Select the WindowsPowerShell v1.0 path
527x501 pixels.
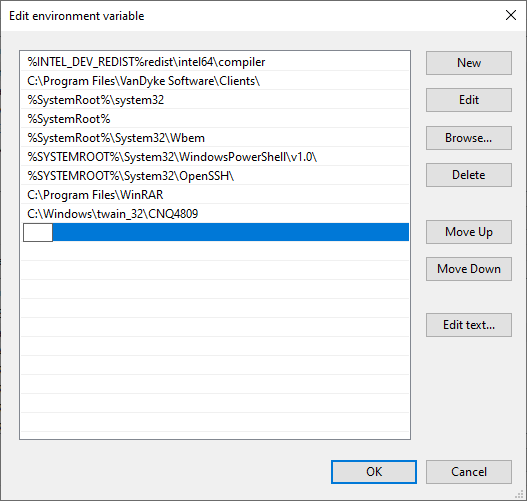click(x=215, y=157)
